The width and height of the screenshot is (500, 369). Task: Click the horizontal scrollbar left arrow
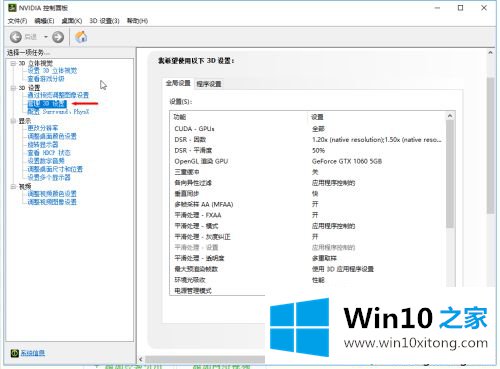141,359
